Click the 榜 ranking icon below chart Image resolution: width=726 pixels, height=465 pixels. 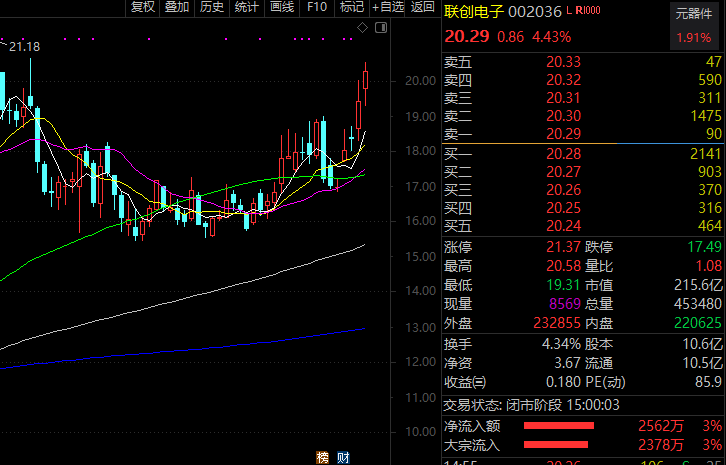pos(322,457)
